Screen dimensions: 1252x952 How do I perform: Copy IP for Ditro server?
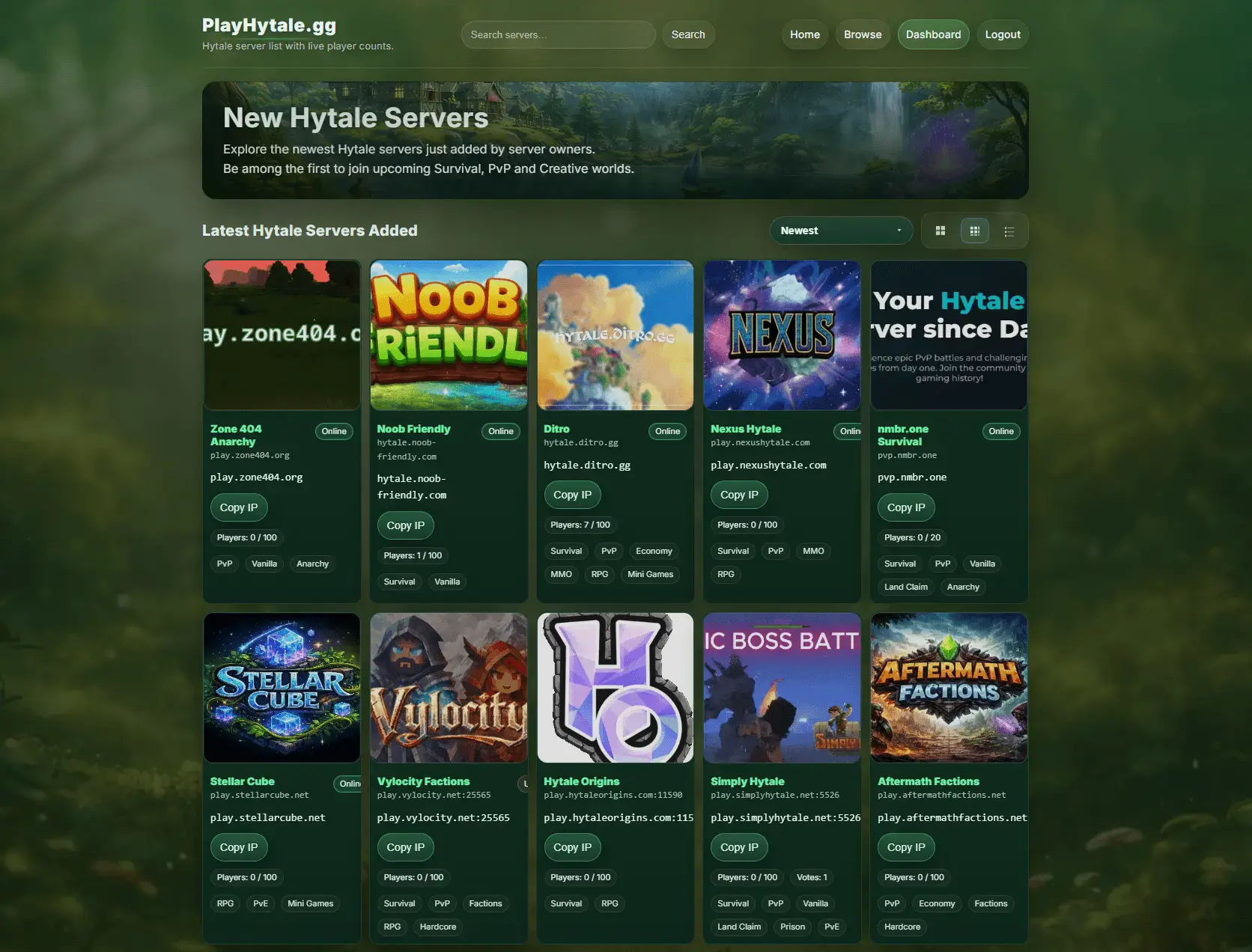[572, 495]
